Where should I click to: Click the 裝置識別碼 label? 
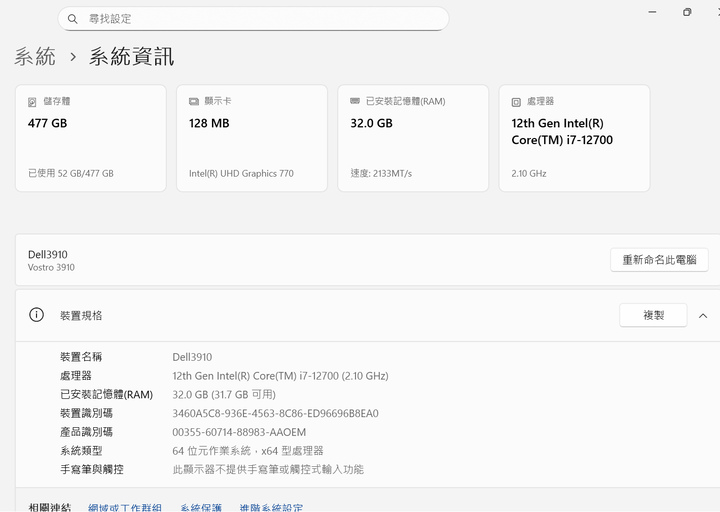(x=86, y=413)
